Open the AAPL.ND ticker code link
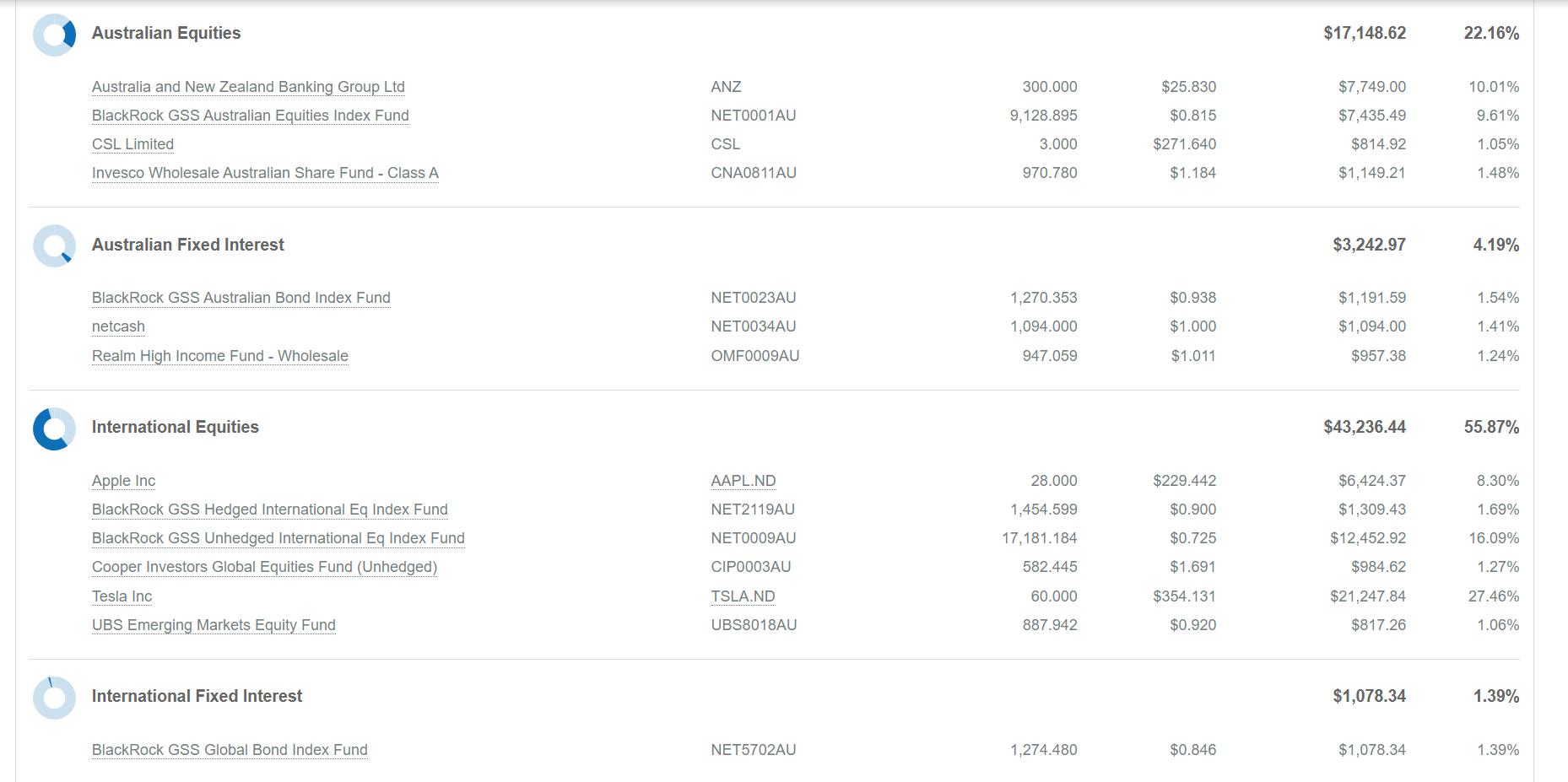The width and height of the screenshot is (1568, 782). coord(743,481)
